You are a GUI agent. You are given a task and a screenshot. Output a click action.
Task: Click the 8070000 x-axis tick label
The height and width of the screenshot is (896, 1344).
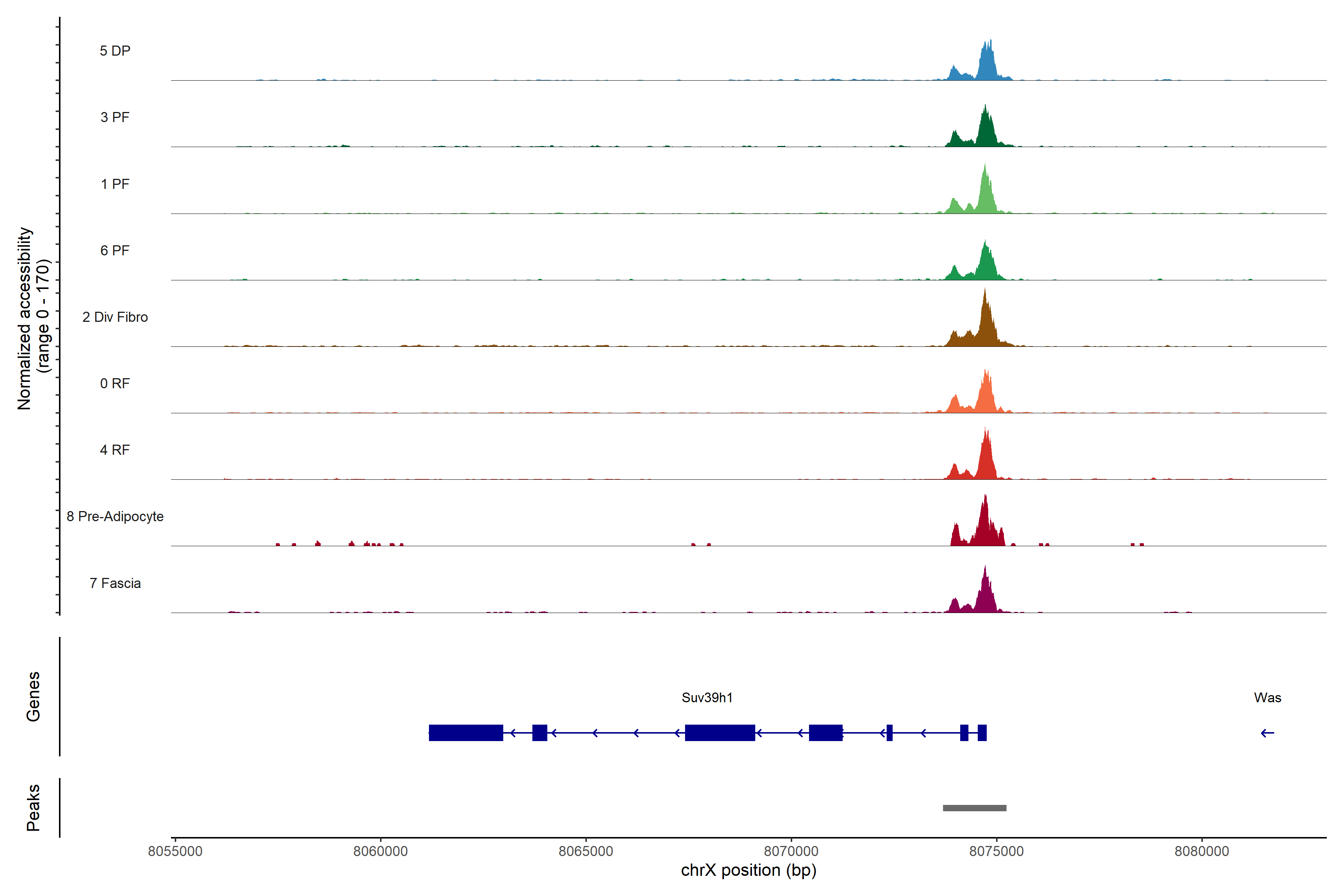point(791,852)
